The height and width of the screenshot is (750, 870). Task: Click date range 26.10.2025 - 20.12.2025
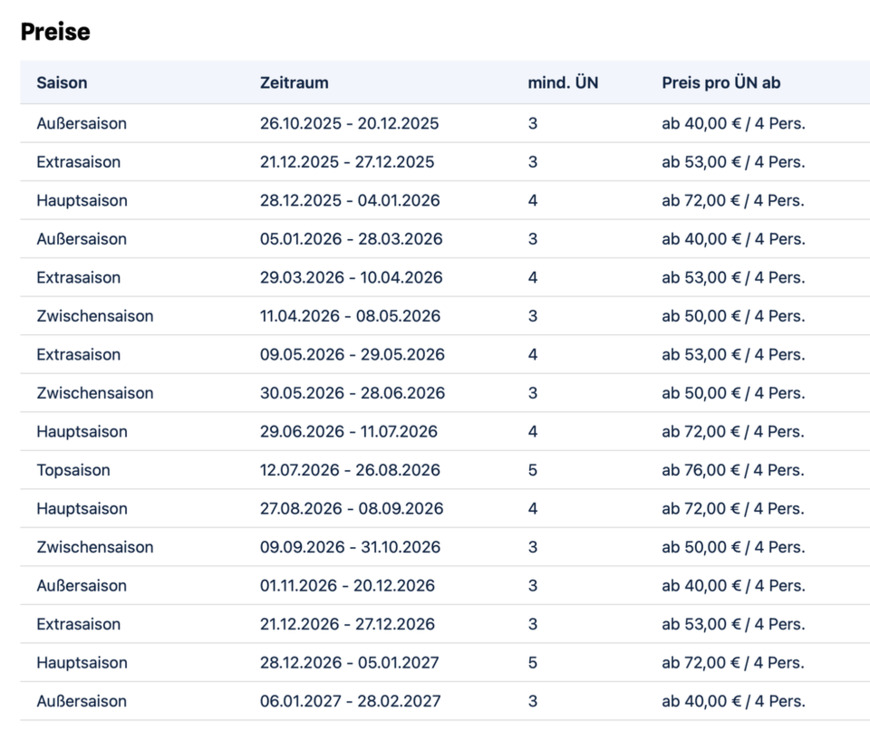(x=349, y=124)
